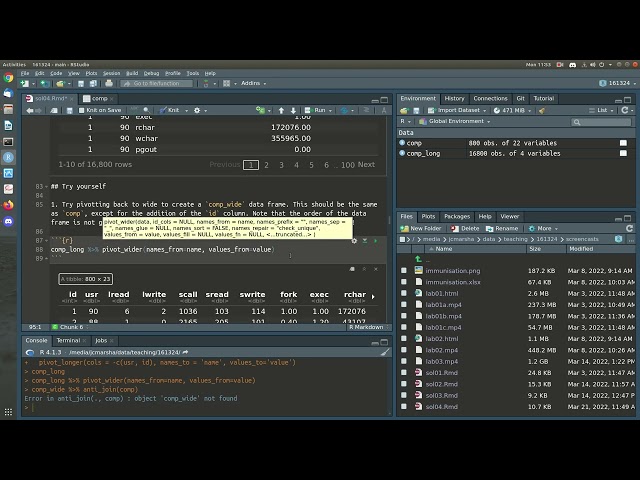Click the chunk 87 run play icon
Viewport: 640px width, 480px height.
pos(376,241)
